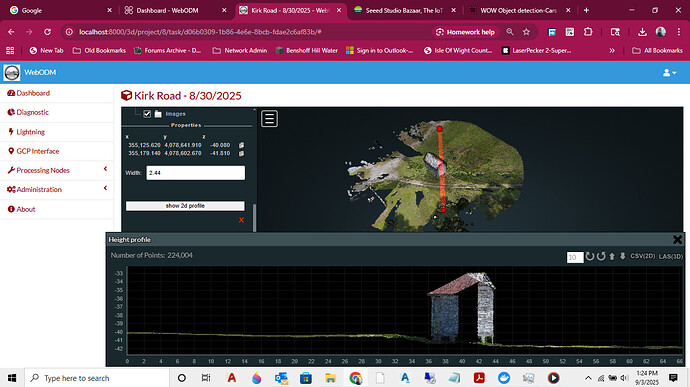Open the browser Extensions puzzle icon
Screen dimensions: 690x387
pyautogui.click(x=588, y=32)
